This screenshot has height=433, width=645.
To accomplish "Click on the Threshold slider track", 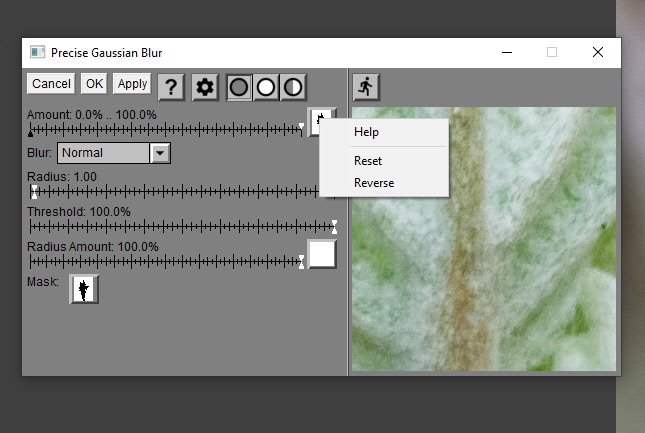I will tap(180, 227).
